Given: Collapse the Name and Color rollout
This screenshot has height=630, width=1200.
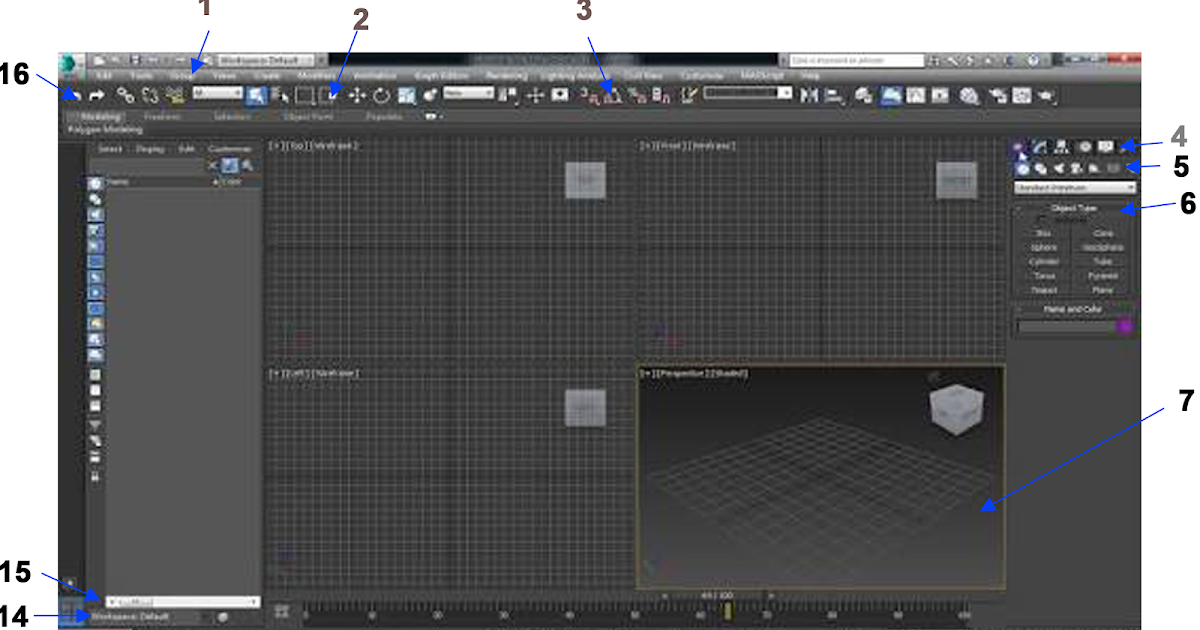Looking at the screenshot, I should (1075, 309).
